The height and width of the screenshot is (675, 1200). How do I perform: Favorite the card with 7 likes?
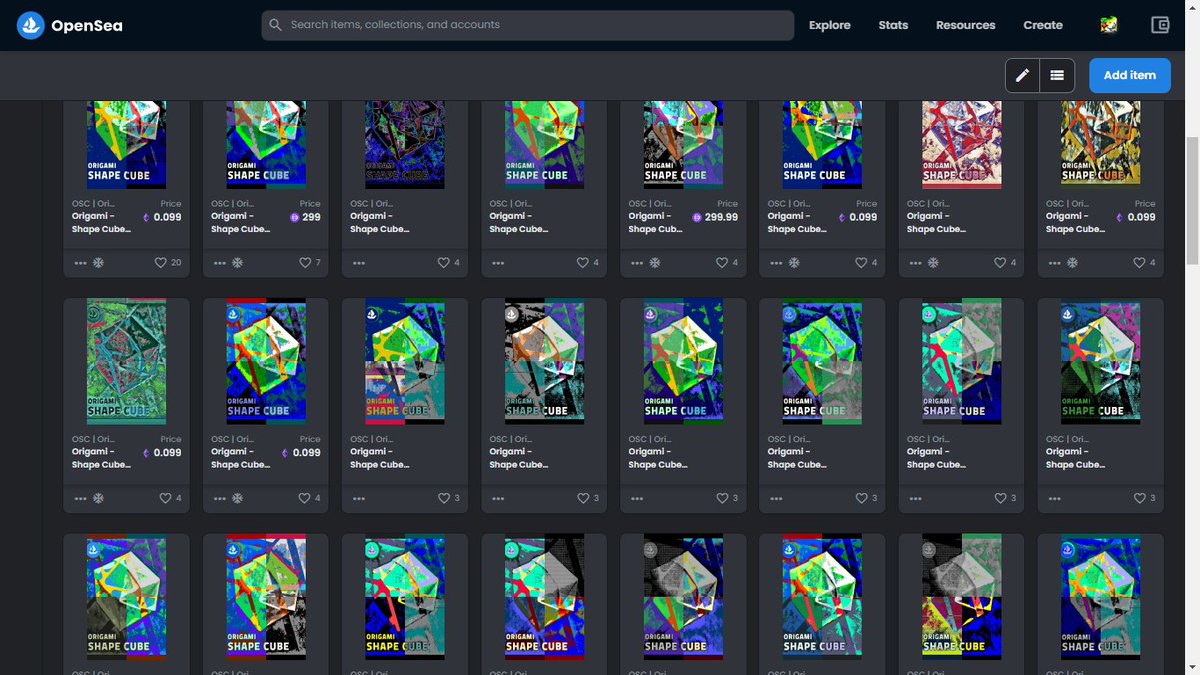[305, 263]
